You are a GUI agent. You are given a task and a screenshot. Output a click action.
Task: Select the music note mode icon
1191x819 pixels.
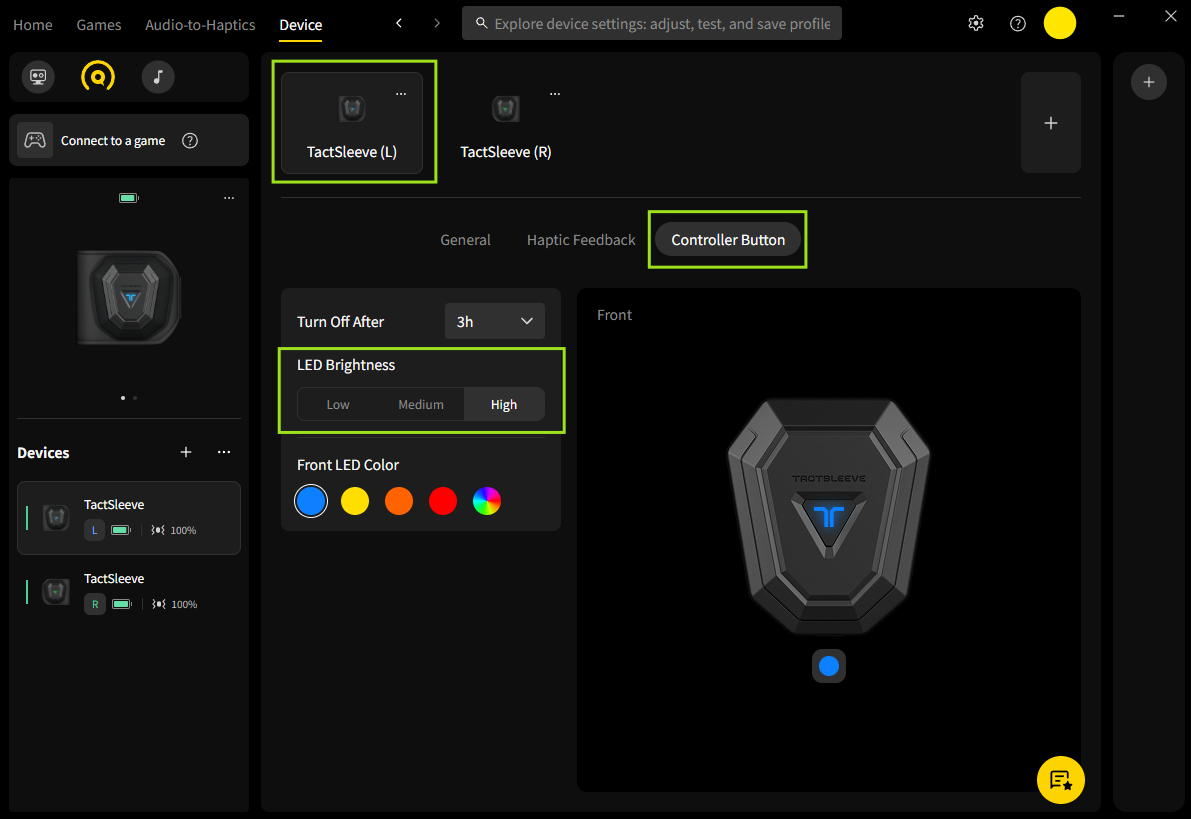[x=158, y=77]
